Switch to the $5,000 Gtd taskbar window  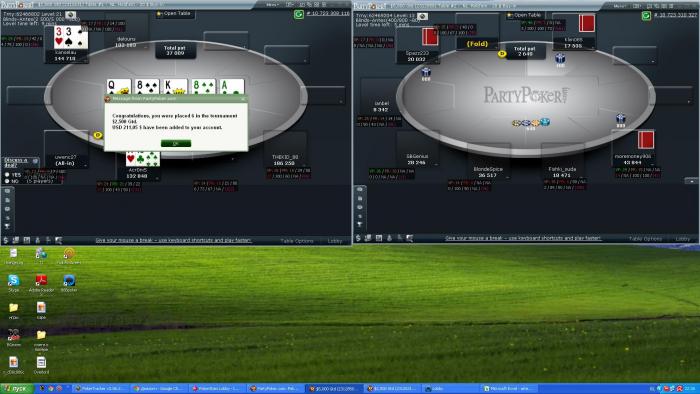click(x=333, y=389)
